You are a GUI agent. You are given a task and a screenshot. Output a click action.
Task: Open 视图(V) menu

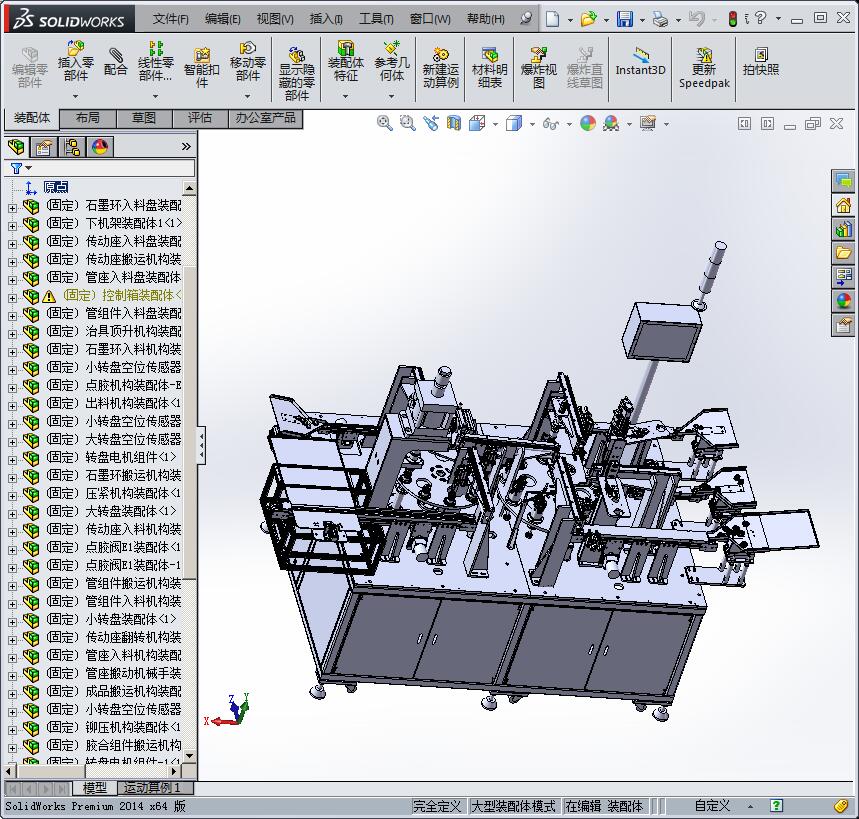coord(275,19)
